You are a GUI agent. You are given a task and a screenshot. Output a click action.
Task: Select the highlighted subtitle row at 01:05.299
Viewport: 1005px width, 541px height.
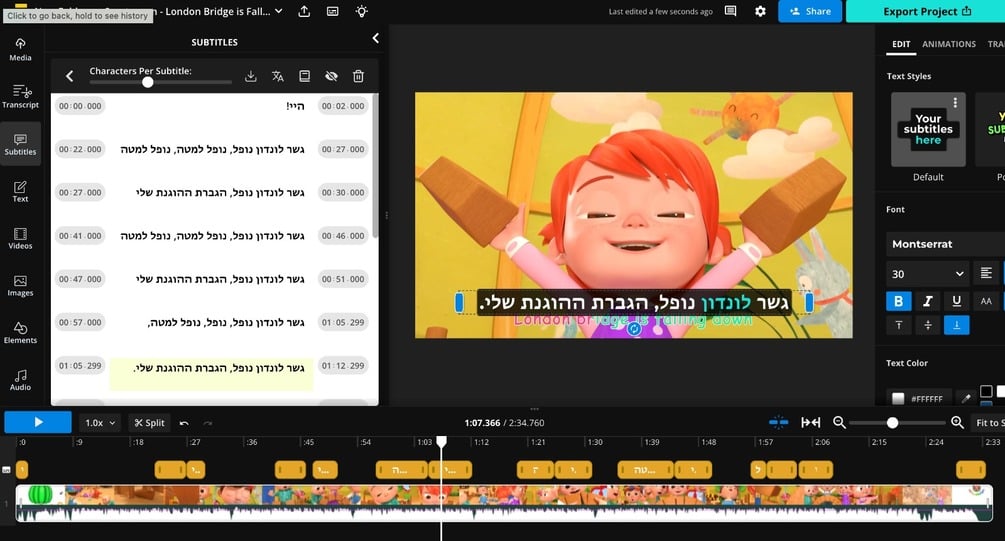click(x=212, y=374)
